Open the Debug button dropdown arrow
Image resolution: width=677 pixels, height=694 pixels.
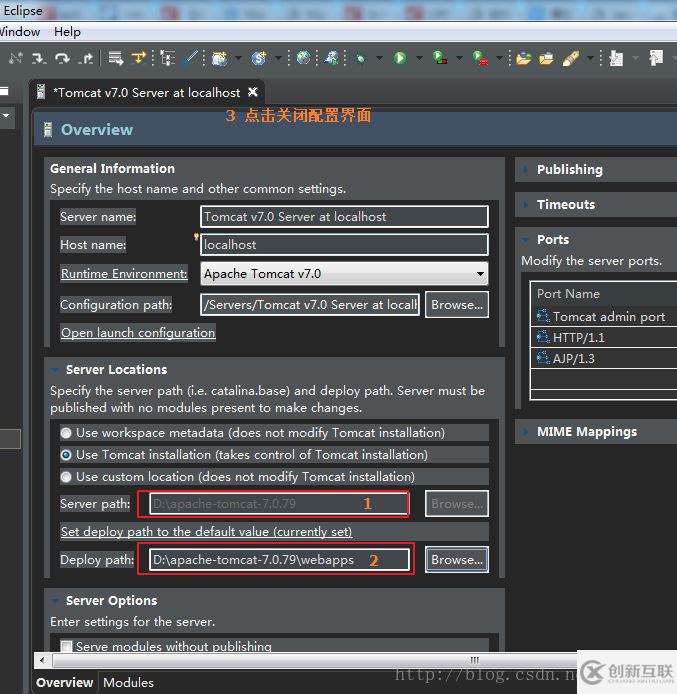tap(380, 58)
